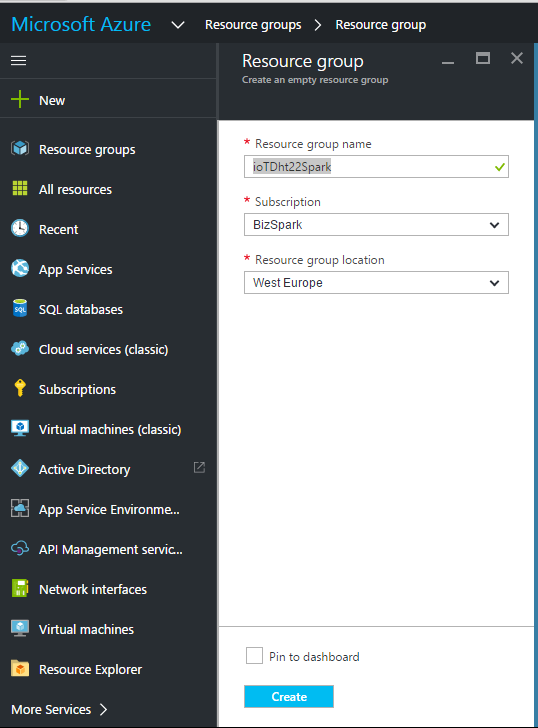This screenshot has width=538, height=728.
Task: Minimize the Resource group blade
Action: tap(448, 62)
